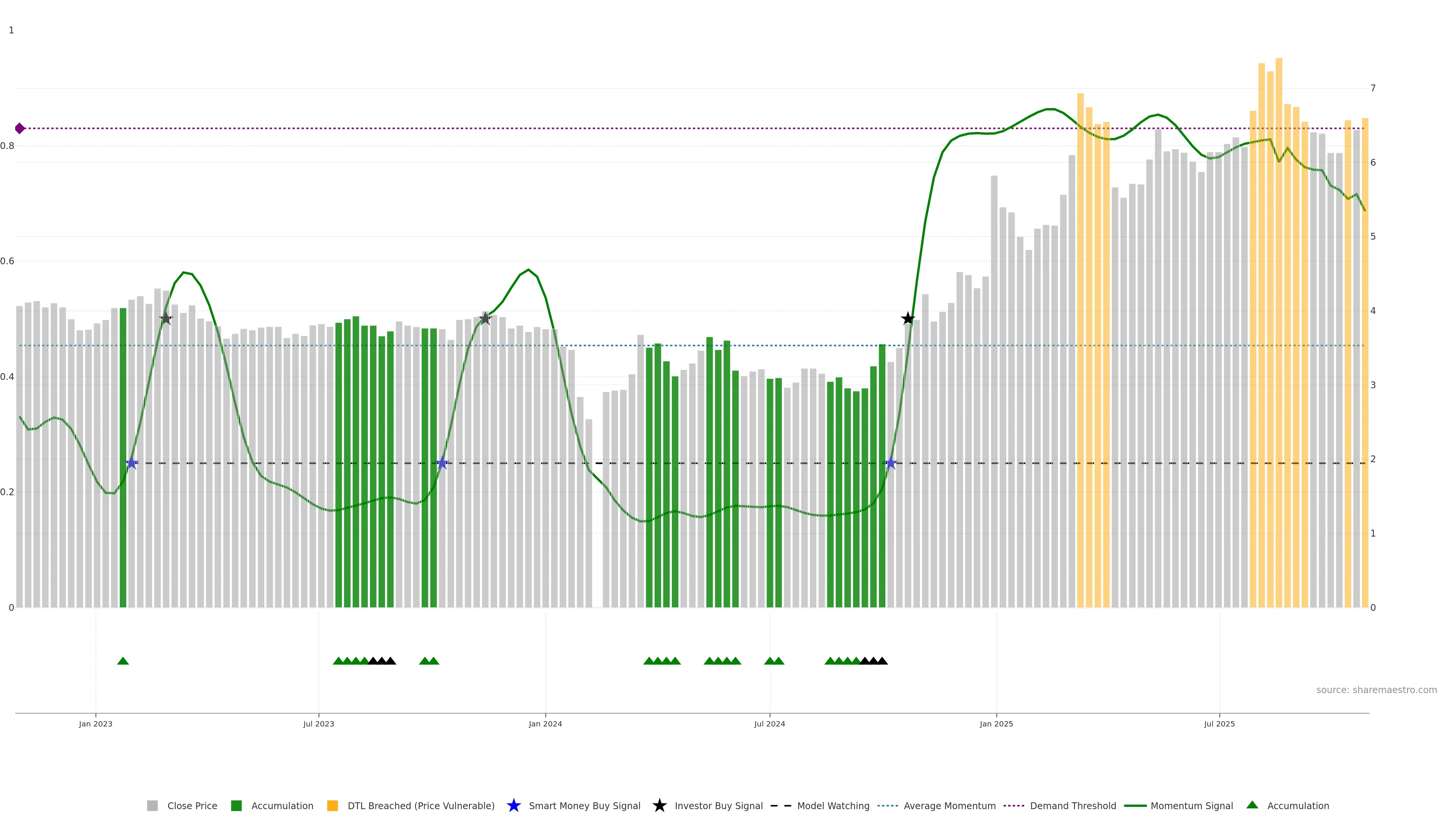Toggle Average Momentum dotted line legend entry

tap(949, 805)
